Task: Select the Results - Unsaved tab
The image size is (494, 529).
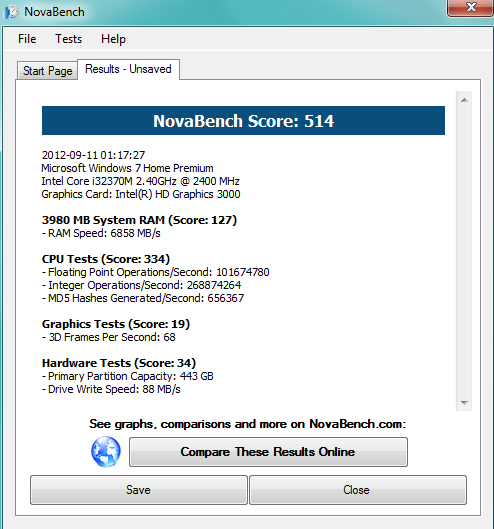Action: pos(128,69)
